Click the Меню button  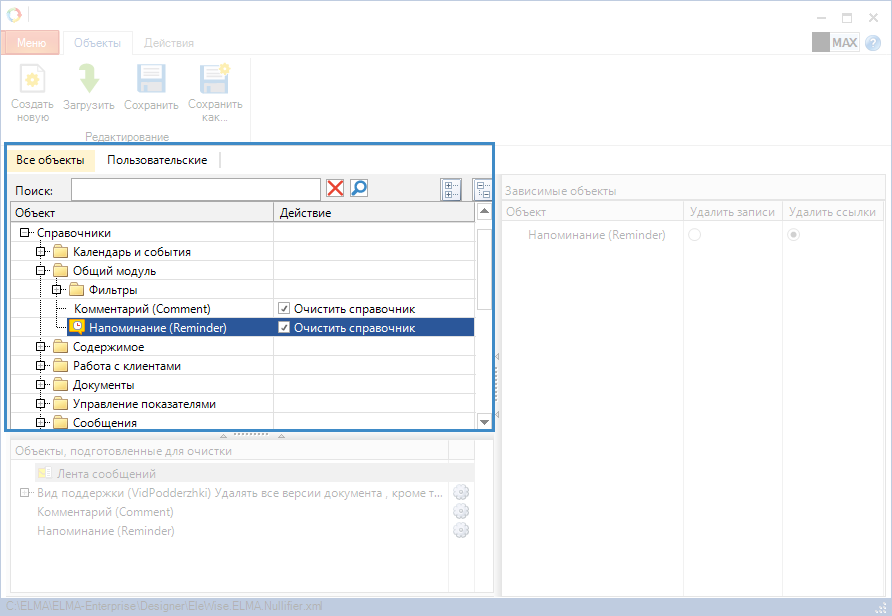point(31,43)
